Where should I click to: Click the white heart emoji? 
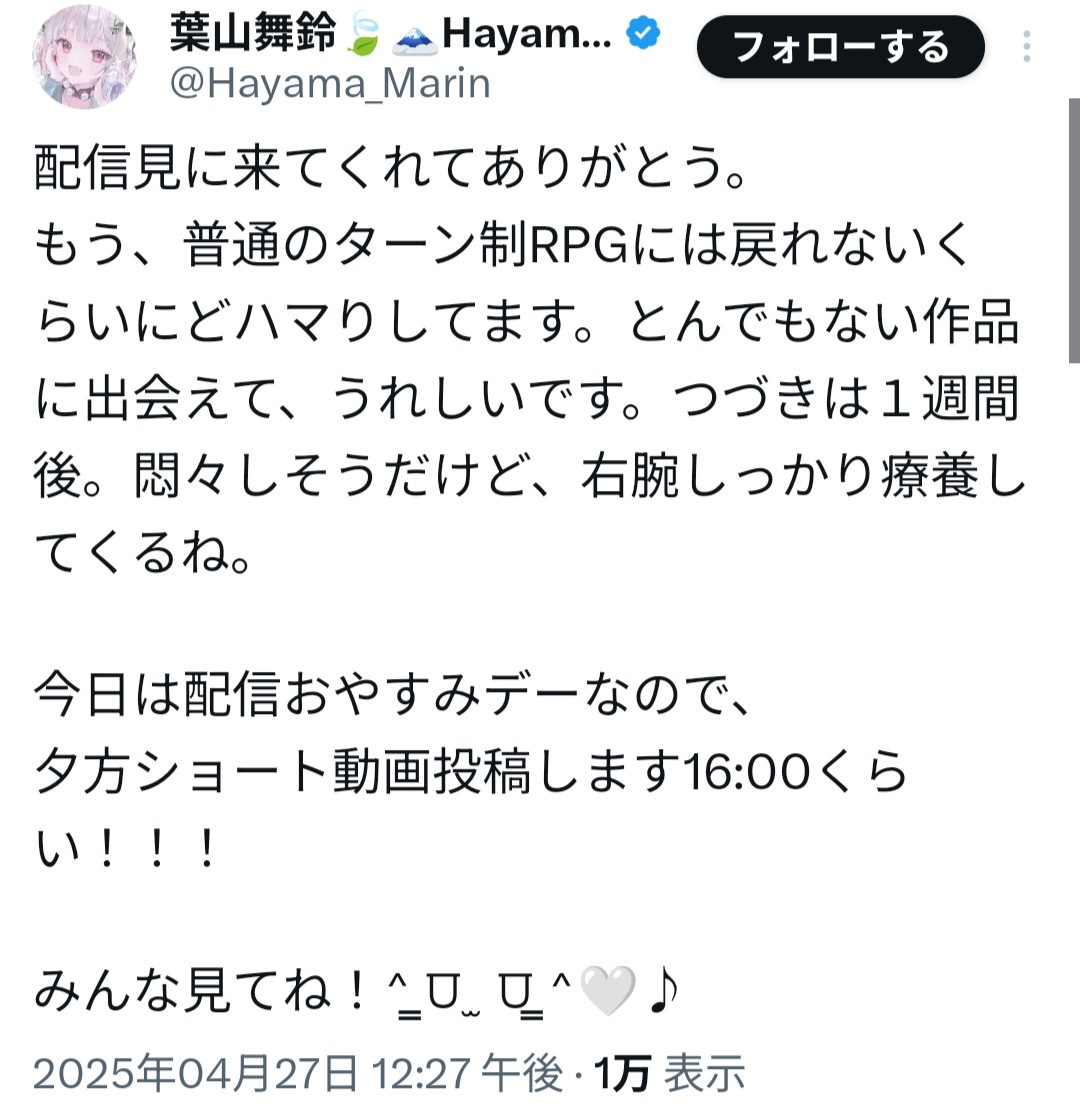click(607, 990)
